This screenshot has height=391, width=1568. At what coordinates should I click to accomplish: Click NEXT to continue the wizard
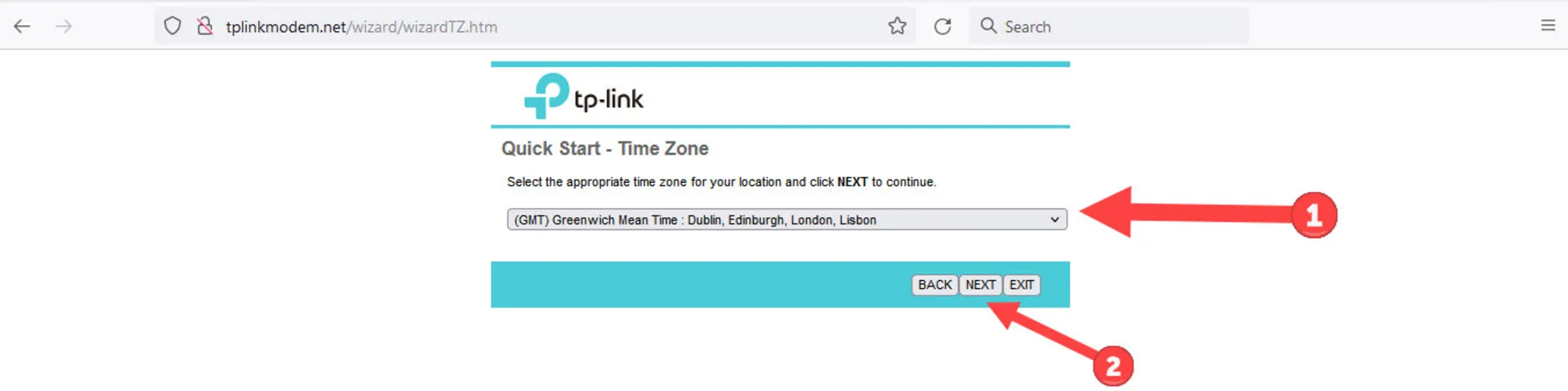980,285
